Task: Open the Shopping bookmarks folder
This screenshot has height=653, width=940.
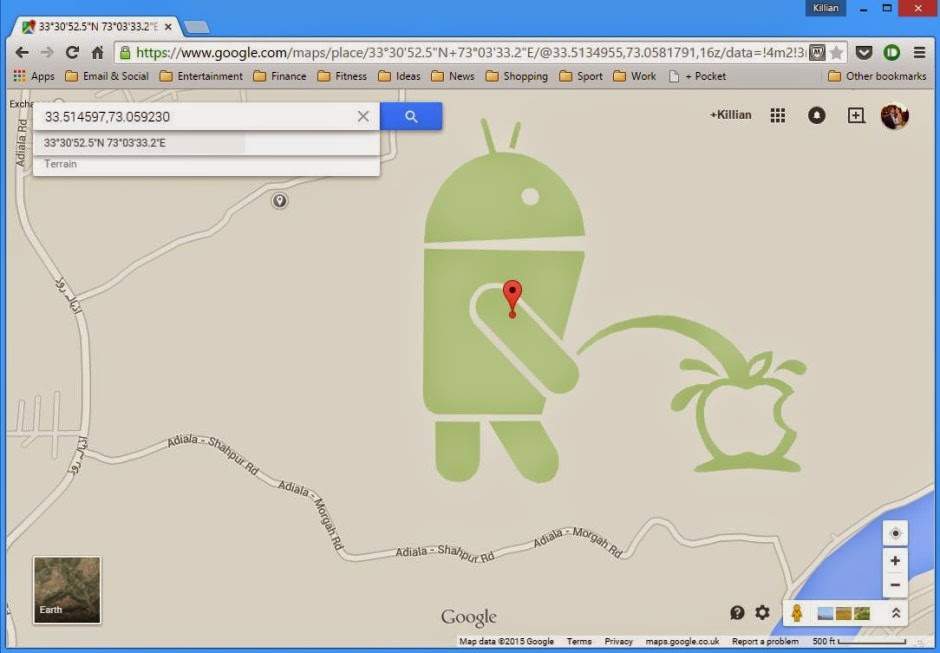Action: click(x=517, y=76)
